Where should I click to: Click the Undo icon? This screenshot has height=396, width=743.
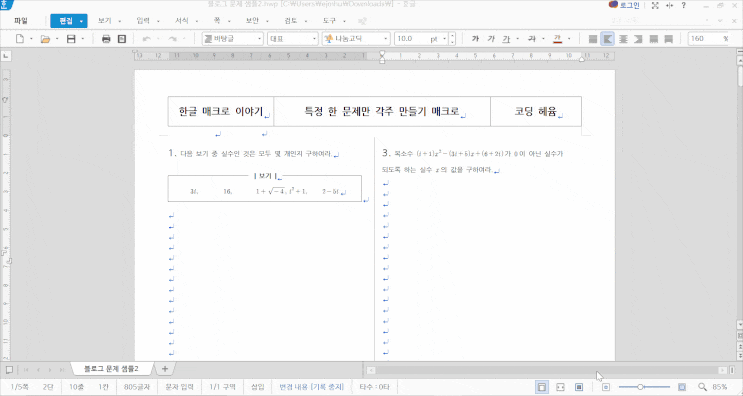click(x=146, y=39)
